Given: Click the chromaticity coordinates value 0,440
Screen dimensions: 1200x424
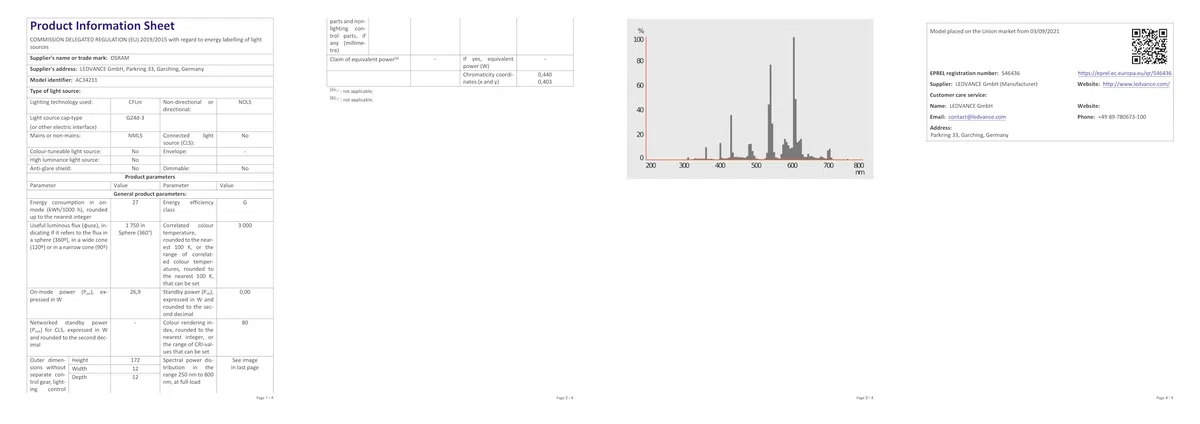Looking at the screenshot, I should (545, 75).
